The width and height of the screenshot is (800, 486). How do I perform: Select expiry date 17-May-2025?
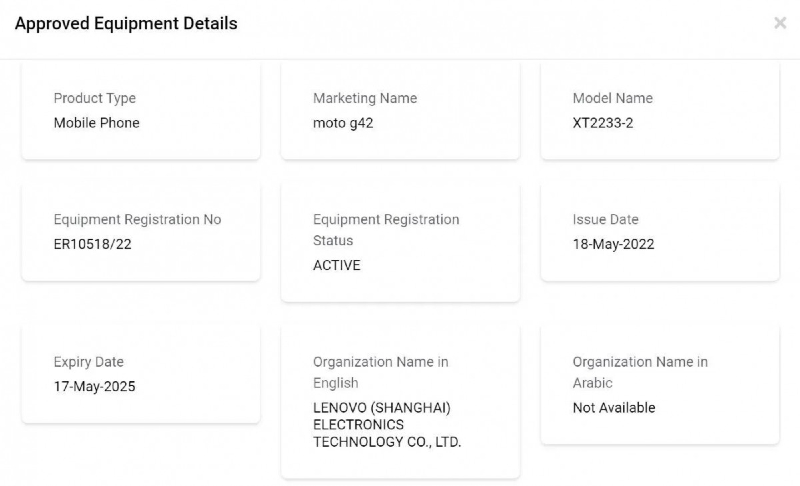point(95,386)
